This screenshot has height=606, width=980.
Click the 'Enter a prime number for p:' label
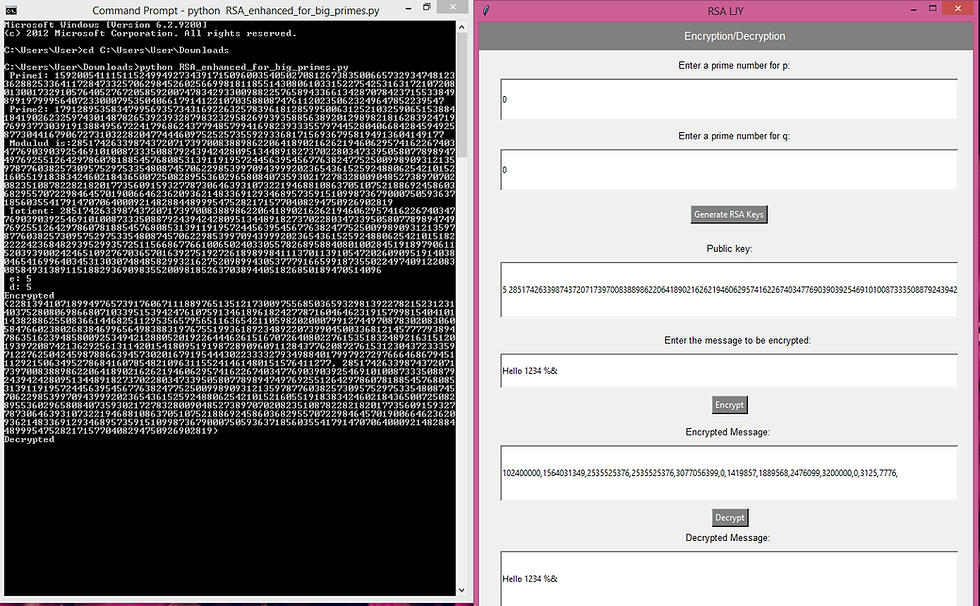click(x=734, y=65)
